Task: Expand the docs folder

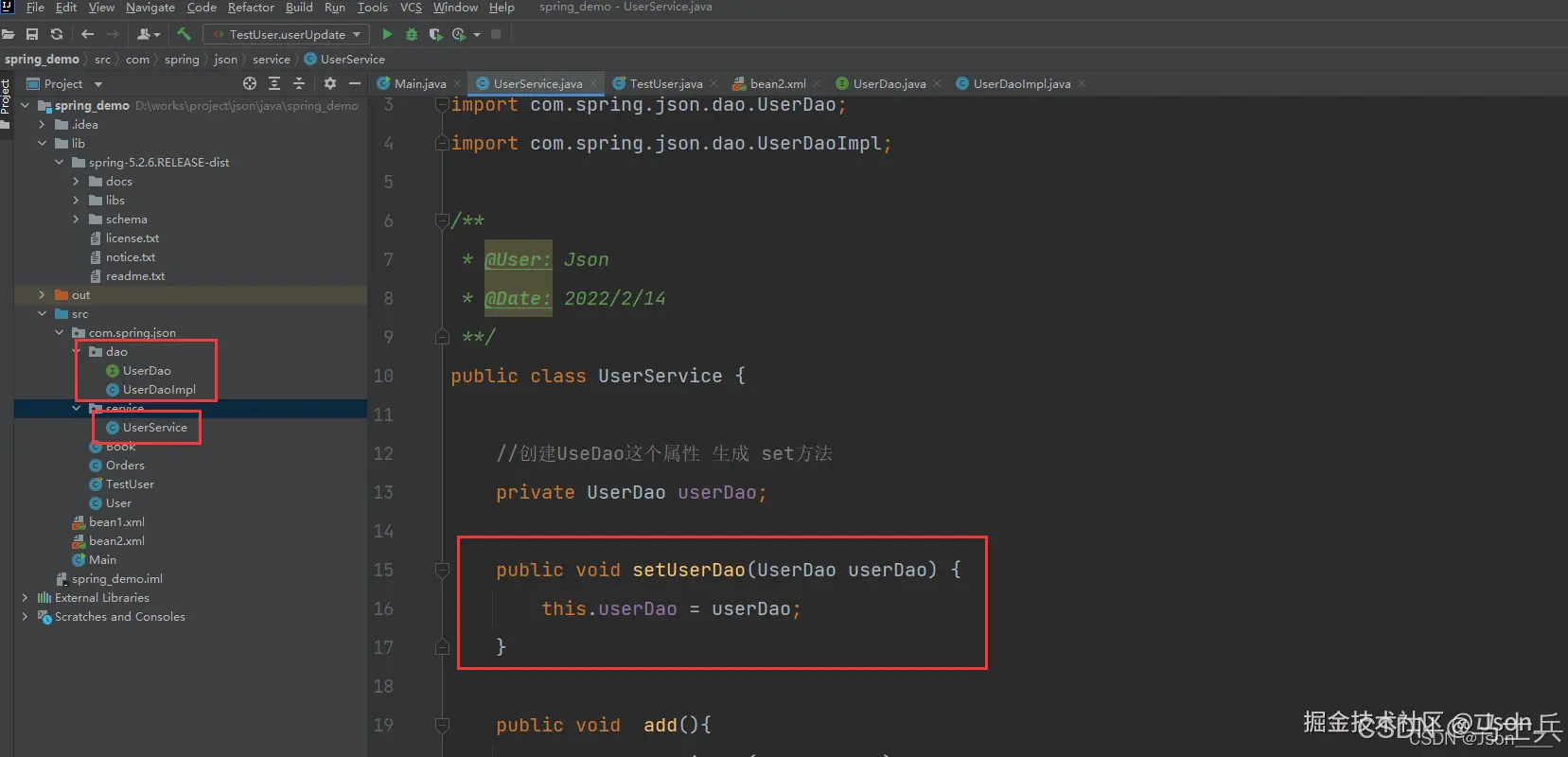Action: tap(76, 181)
